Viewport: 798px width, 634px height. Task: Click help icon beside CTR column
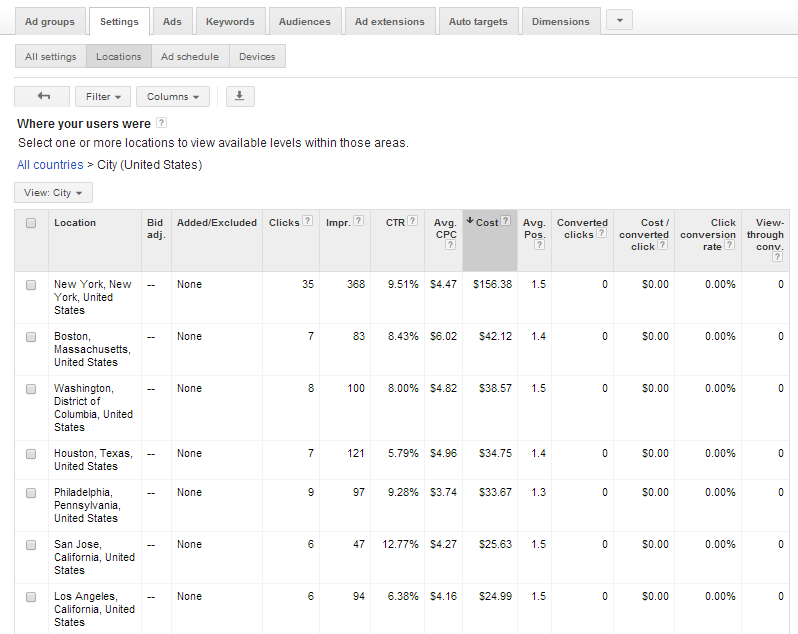[x=413, y=221]
